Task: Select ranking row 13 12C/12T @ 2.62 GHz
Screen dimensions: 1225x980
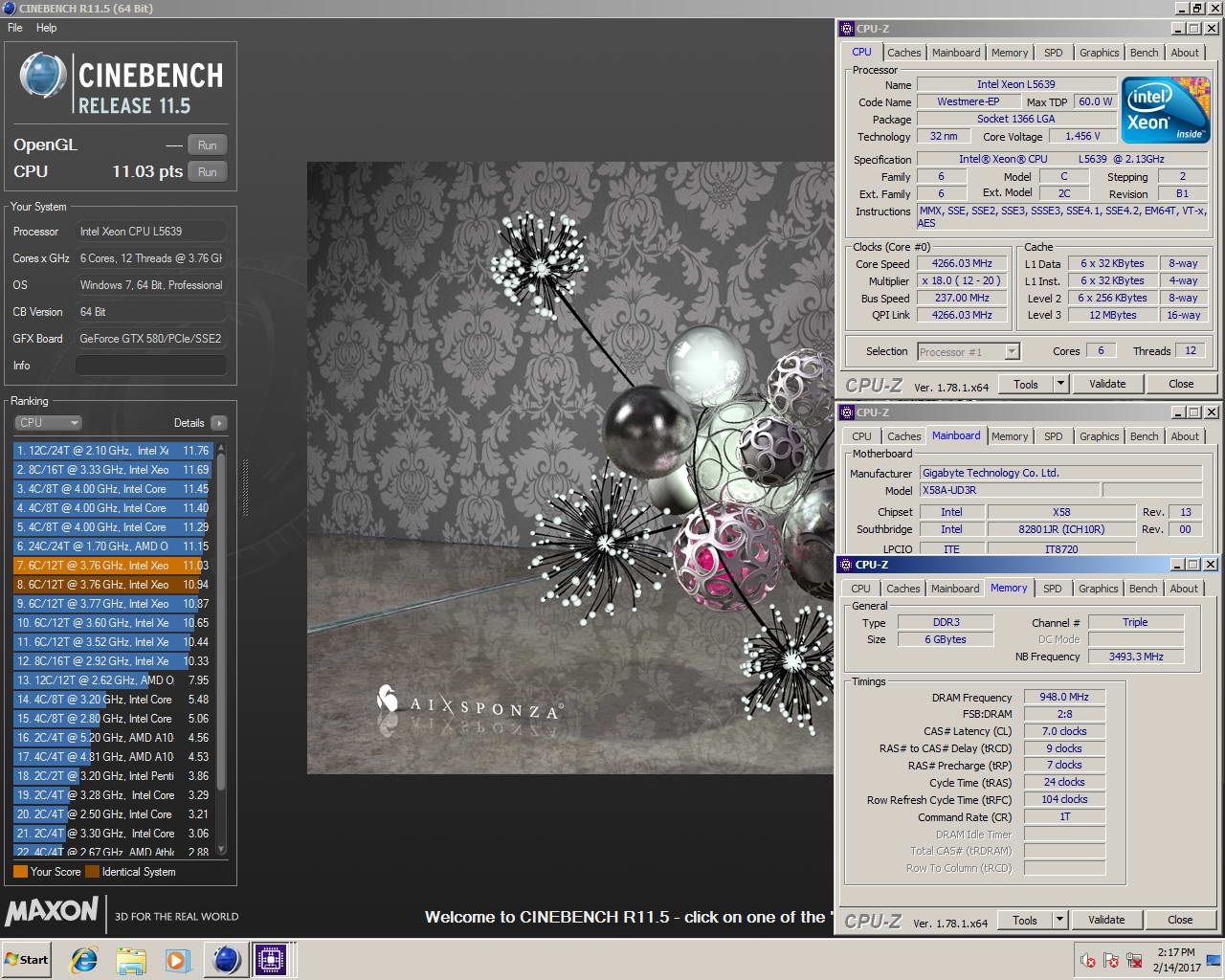Action: [x=112, y=680]
